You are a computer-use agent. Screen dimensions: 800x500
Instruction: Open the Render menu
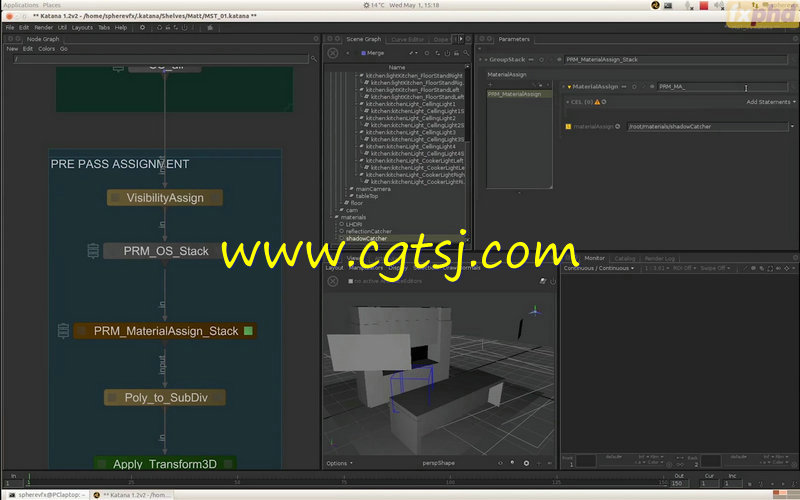coord(43,28)
